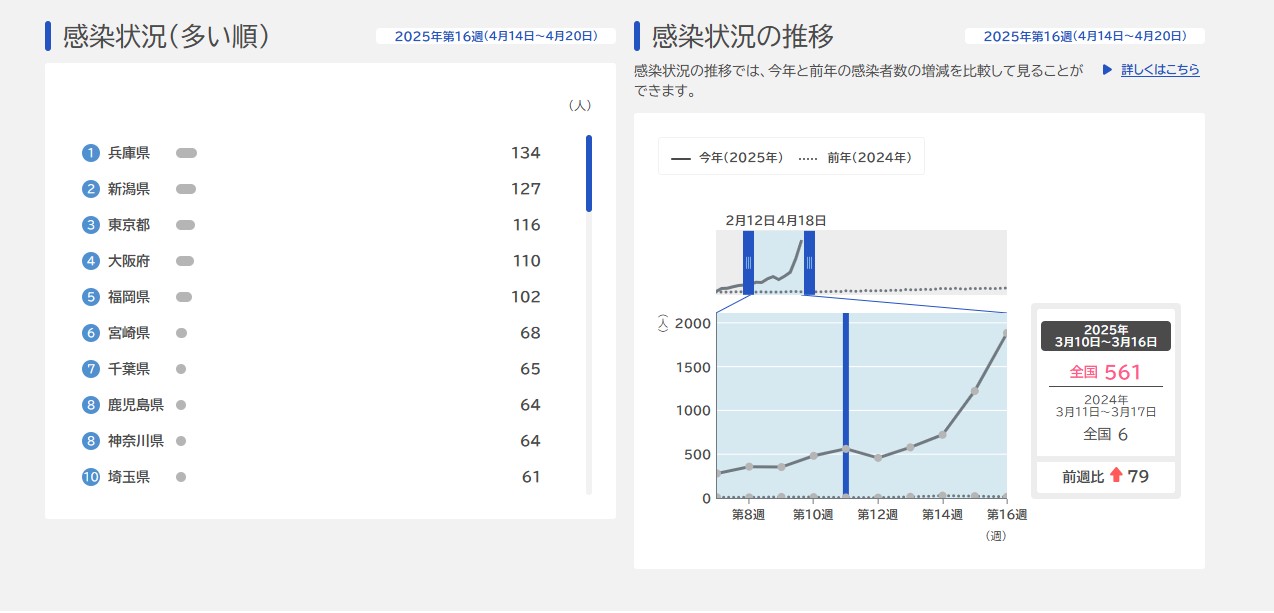Click the 第10週 axis label

pos(813,514)
